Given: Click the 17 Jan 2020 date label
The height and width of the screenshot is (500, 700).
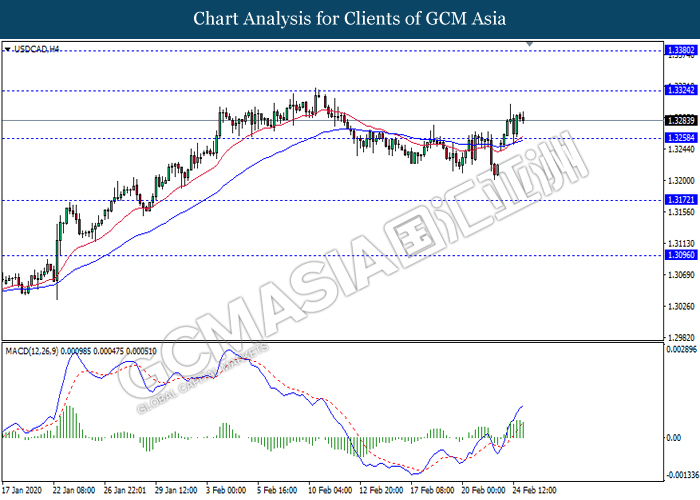Looking at the screenshot, I should click(22, 490).
